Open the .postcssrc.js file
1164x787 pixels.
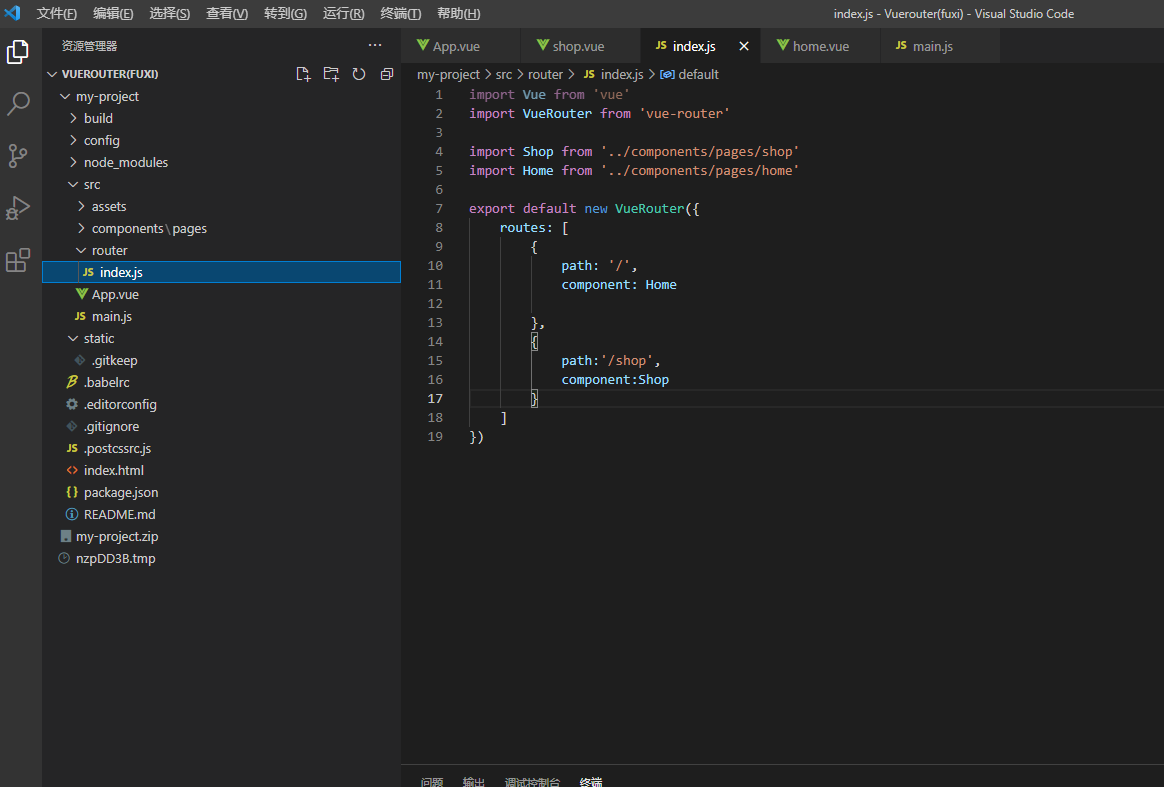coord(221,448)
